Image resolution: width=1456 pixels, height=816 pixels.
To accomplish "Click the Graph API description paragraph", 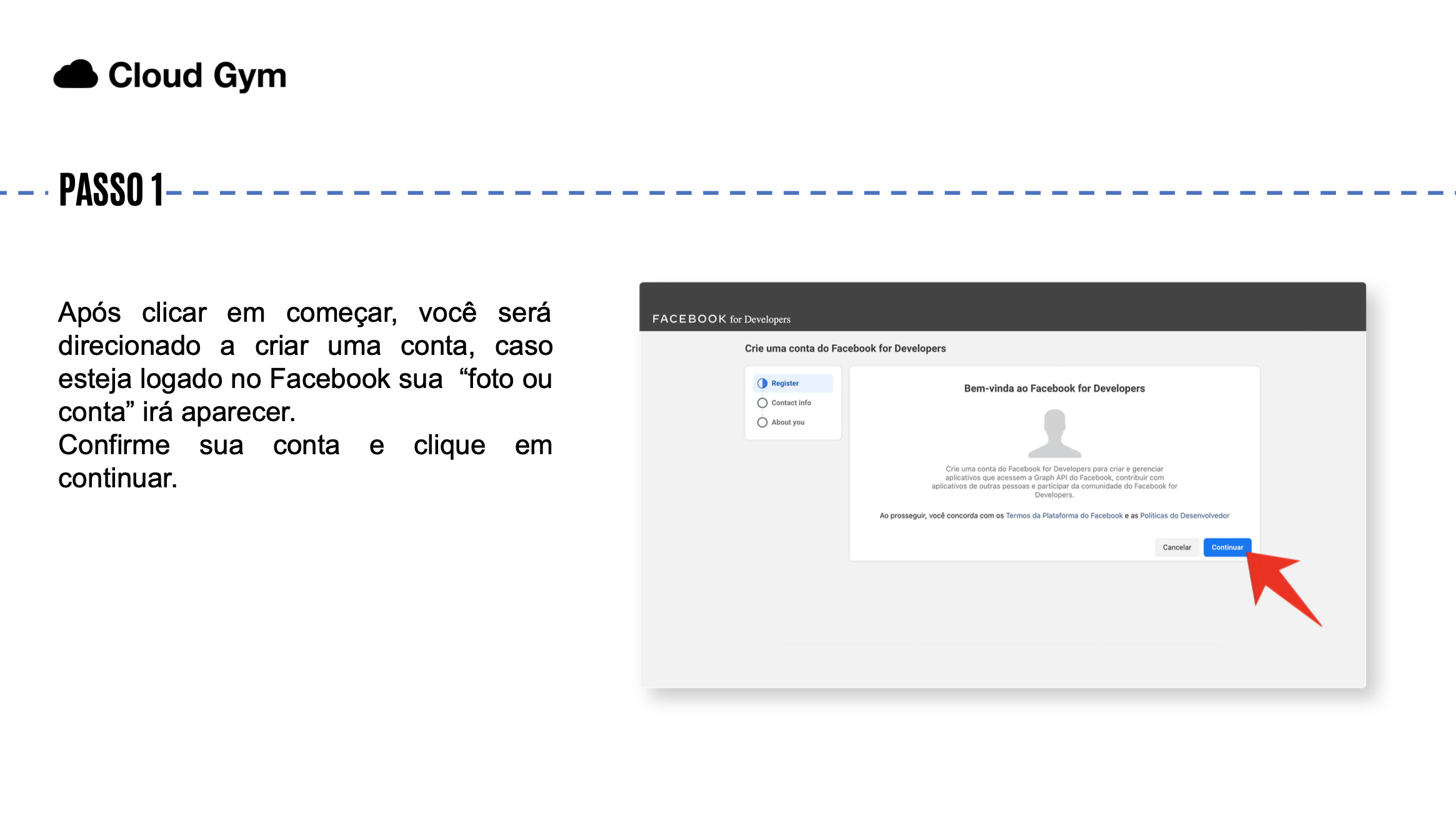I will click(1054, 482).
